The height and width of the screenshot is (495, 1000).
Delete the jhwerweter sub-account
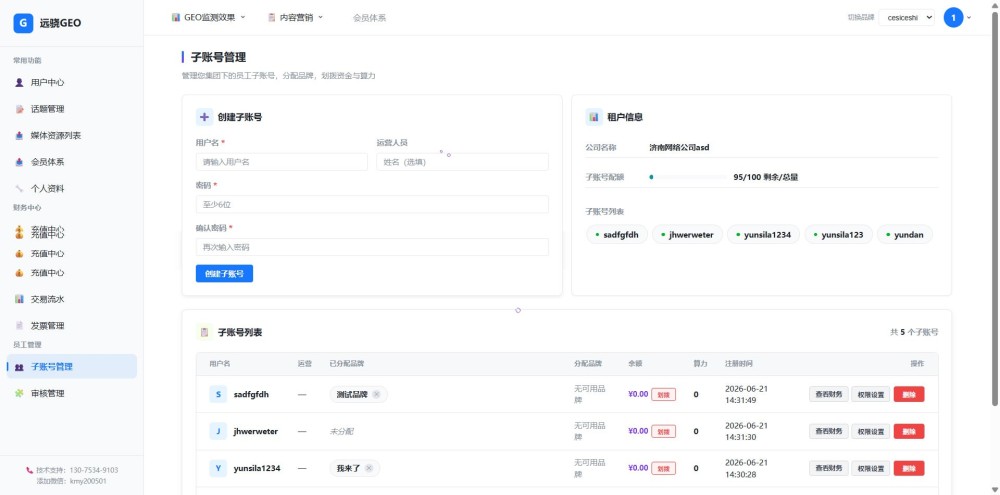(909, 431)
